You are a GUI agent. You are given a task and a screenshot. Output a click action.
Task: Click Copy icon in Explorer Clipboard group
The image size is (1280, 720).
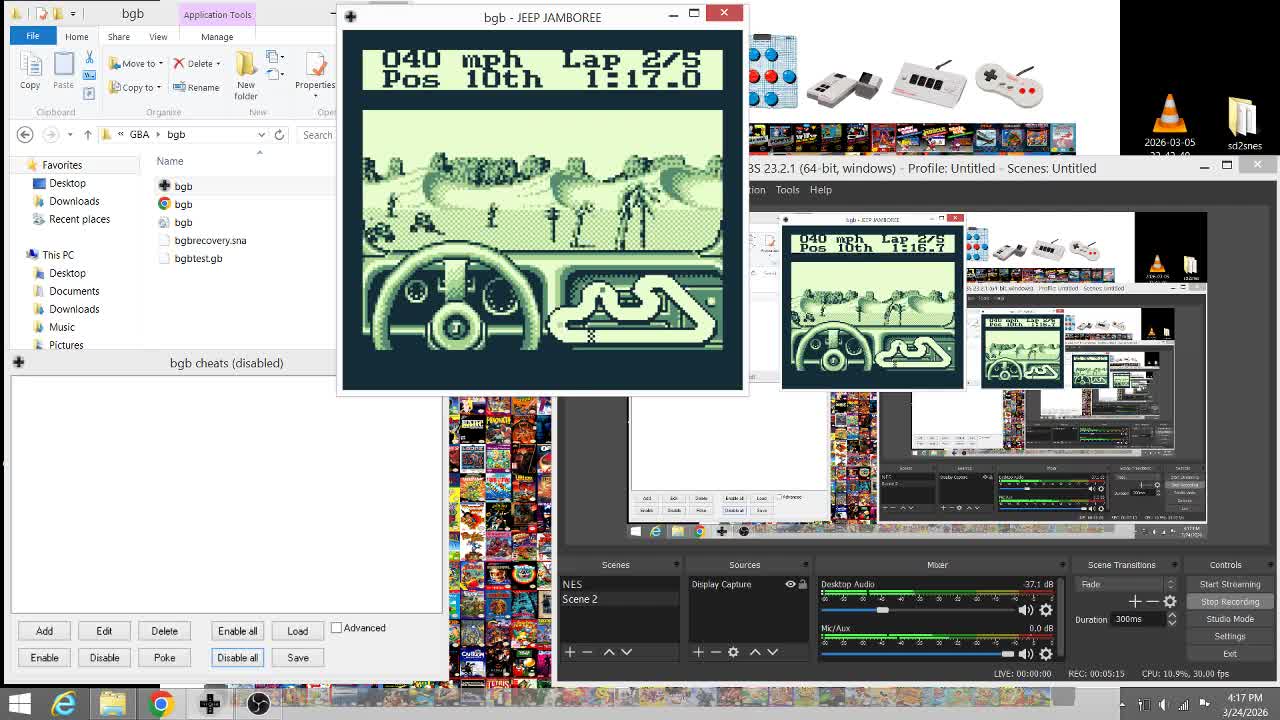coord(30,71)
